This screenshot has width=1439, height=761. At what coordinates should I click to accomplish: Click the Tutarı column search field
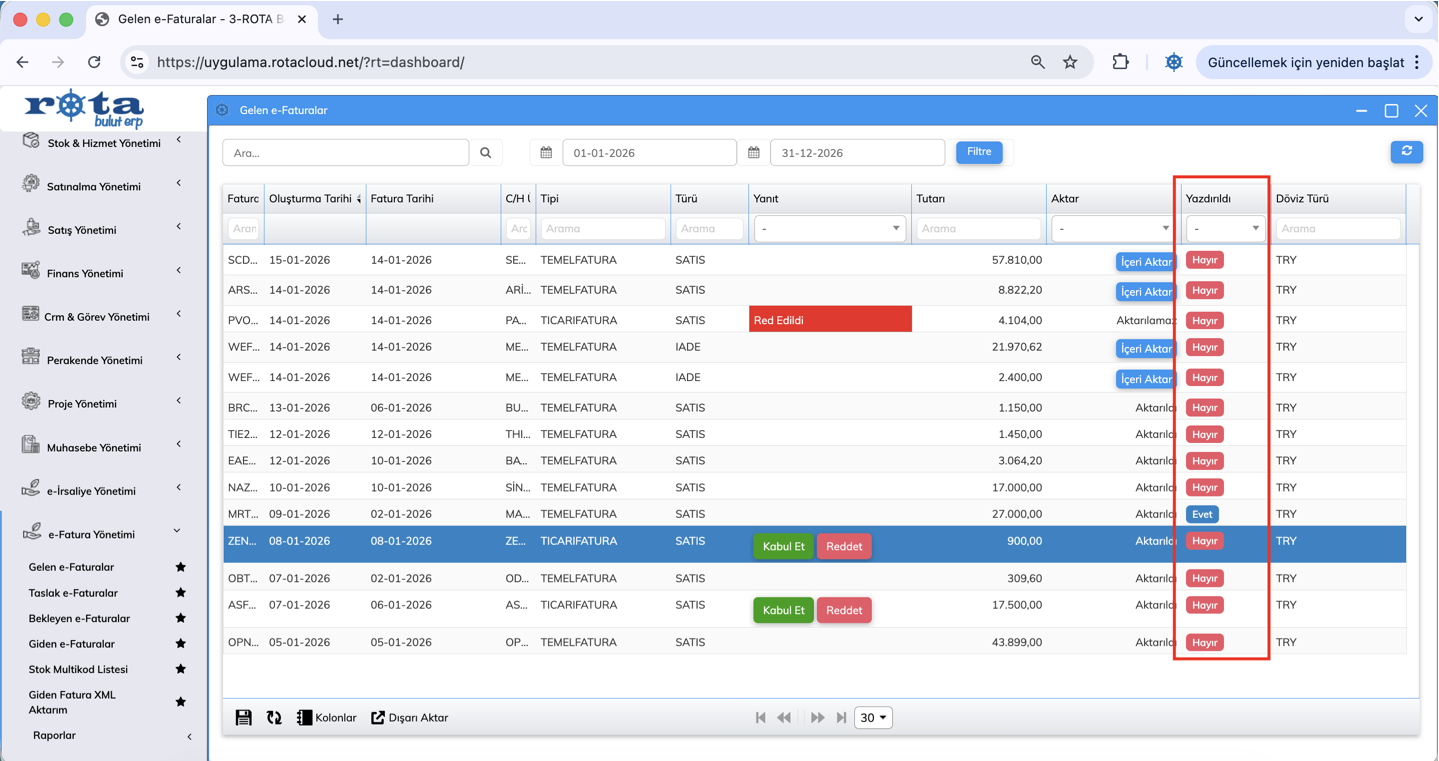click(978, 229)
